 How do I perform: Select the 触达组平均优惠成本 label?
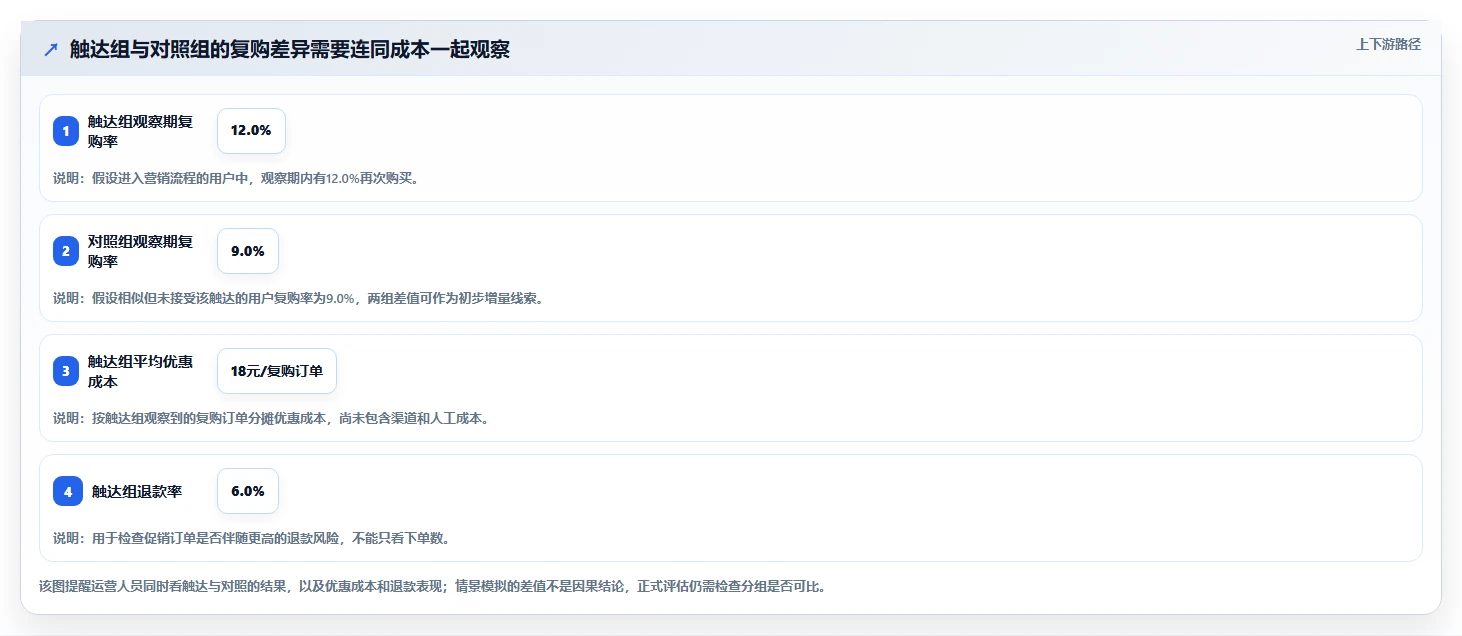(x=140, y=371)
